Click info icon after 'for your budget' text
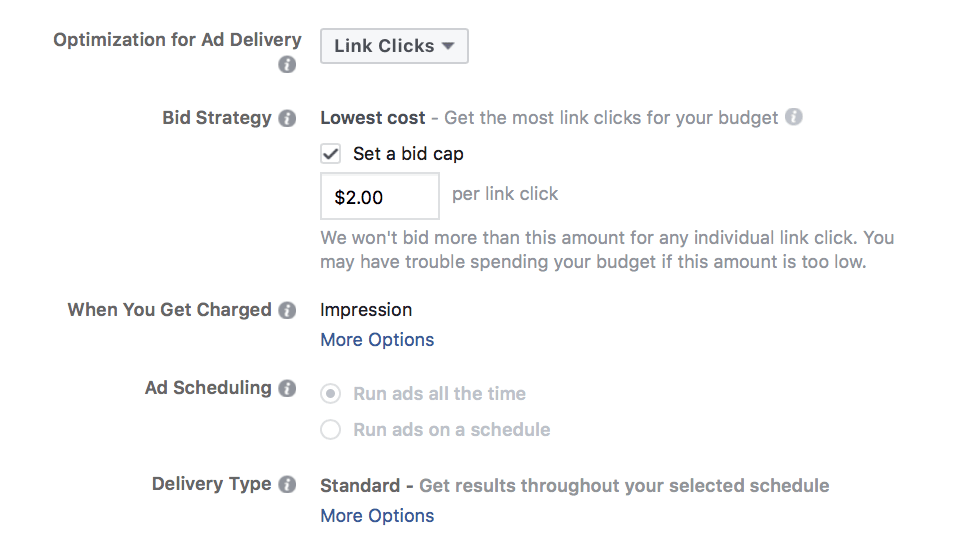 point(793,117)
